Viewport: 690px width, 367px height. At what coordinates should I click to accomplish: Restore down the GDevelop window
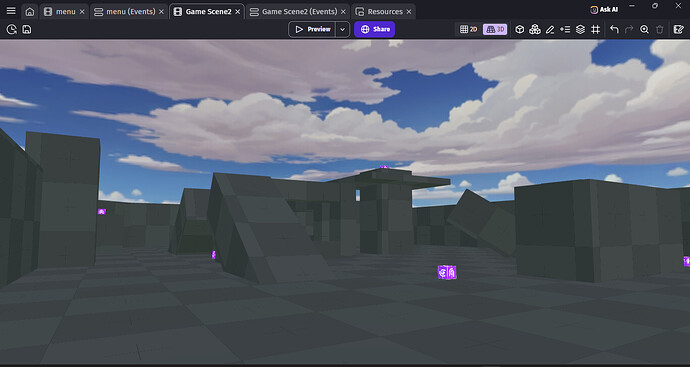point(655,6)
